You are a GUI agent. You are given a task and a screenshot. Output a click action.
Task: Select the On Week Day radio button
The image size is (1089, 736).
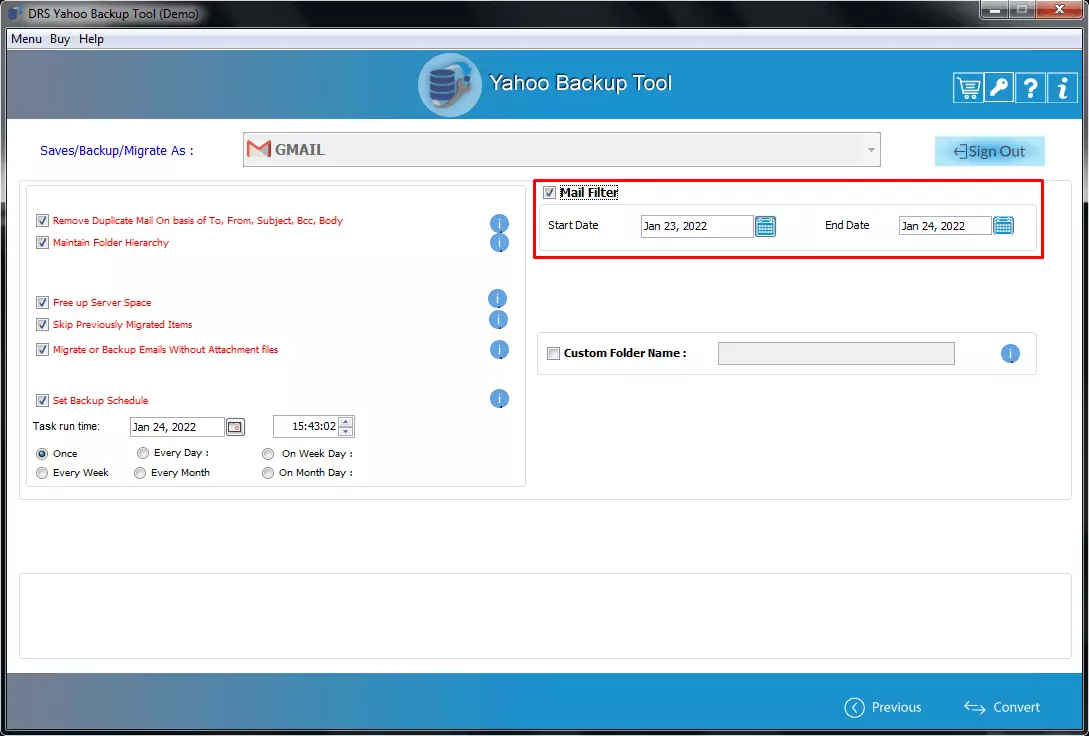point(268,454)
